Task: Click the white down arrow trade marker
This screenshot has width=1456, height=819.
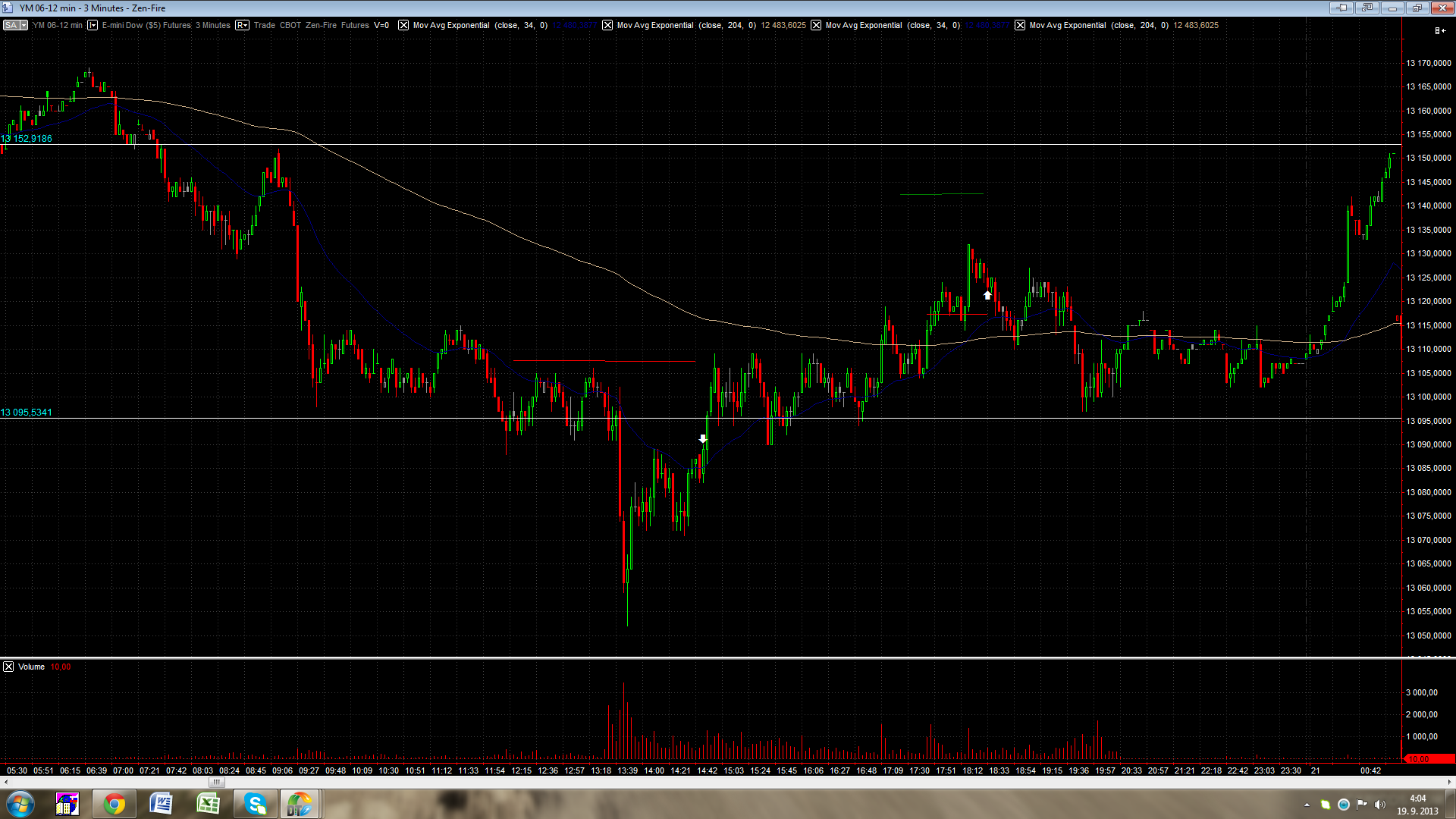Action: pos(703,439)
